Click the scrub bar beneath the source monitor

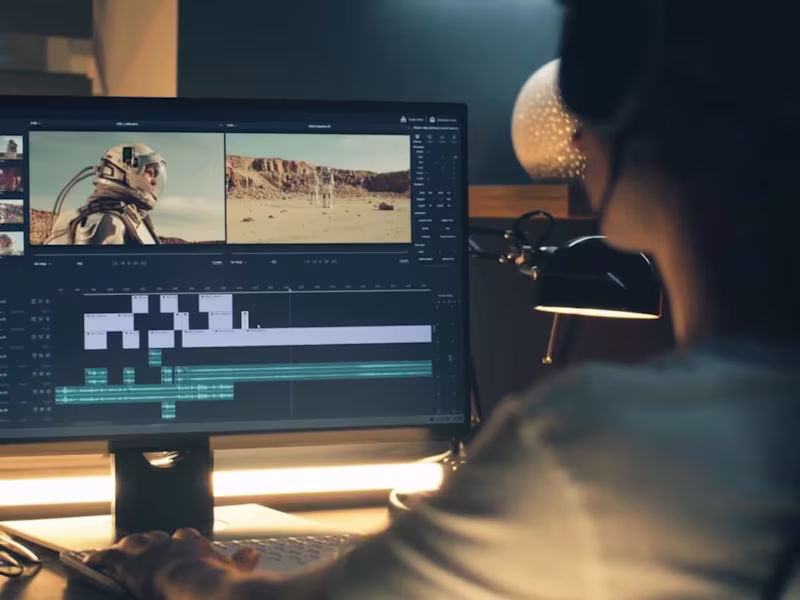[x=128, y=254]
